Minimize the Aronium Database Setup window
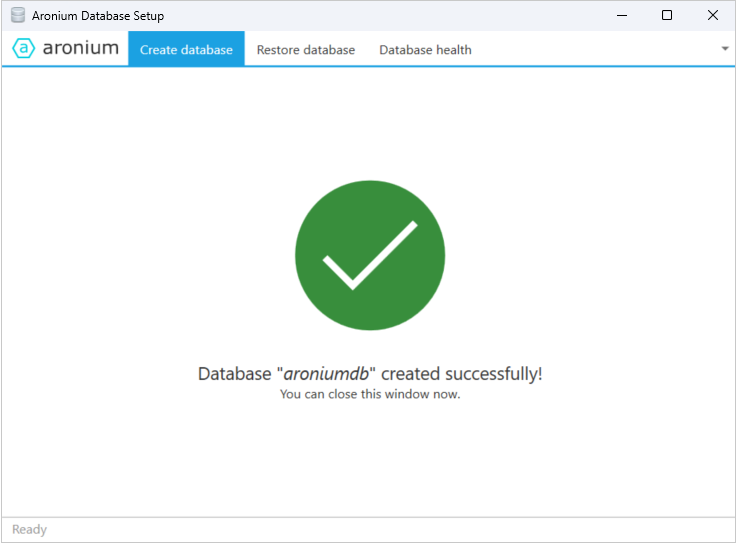This screenshot has width=737, height=543. click(x=622, y=15)
